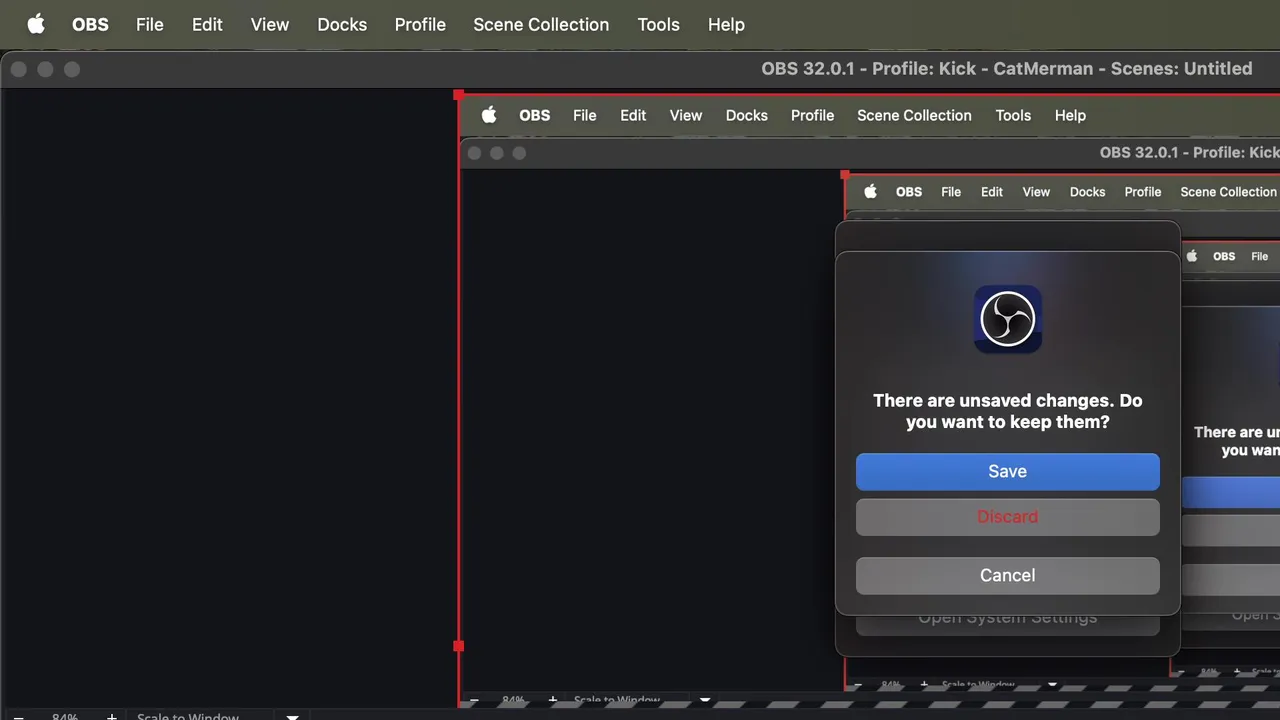Click the Apple logo beside the third-level OBS menu

(x=870, y=191)
